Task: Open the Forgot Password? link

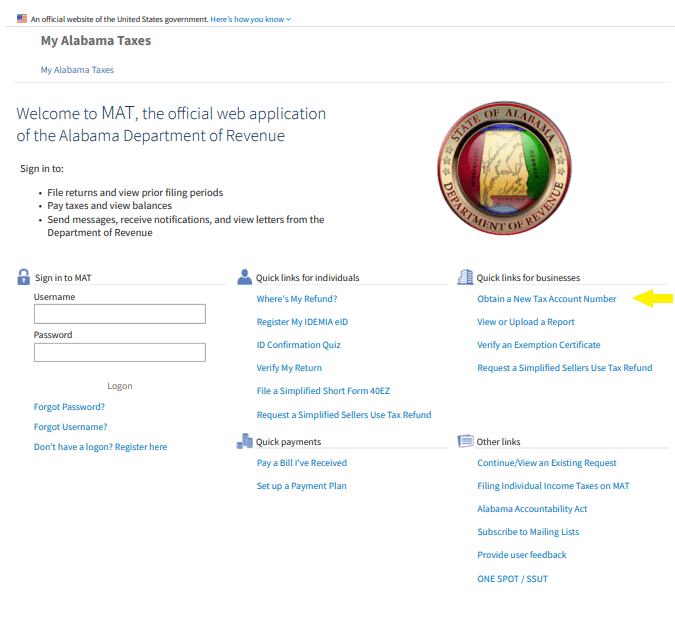Action: click(x=69, y=407)
